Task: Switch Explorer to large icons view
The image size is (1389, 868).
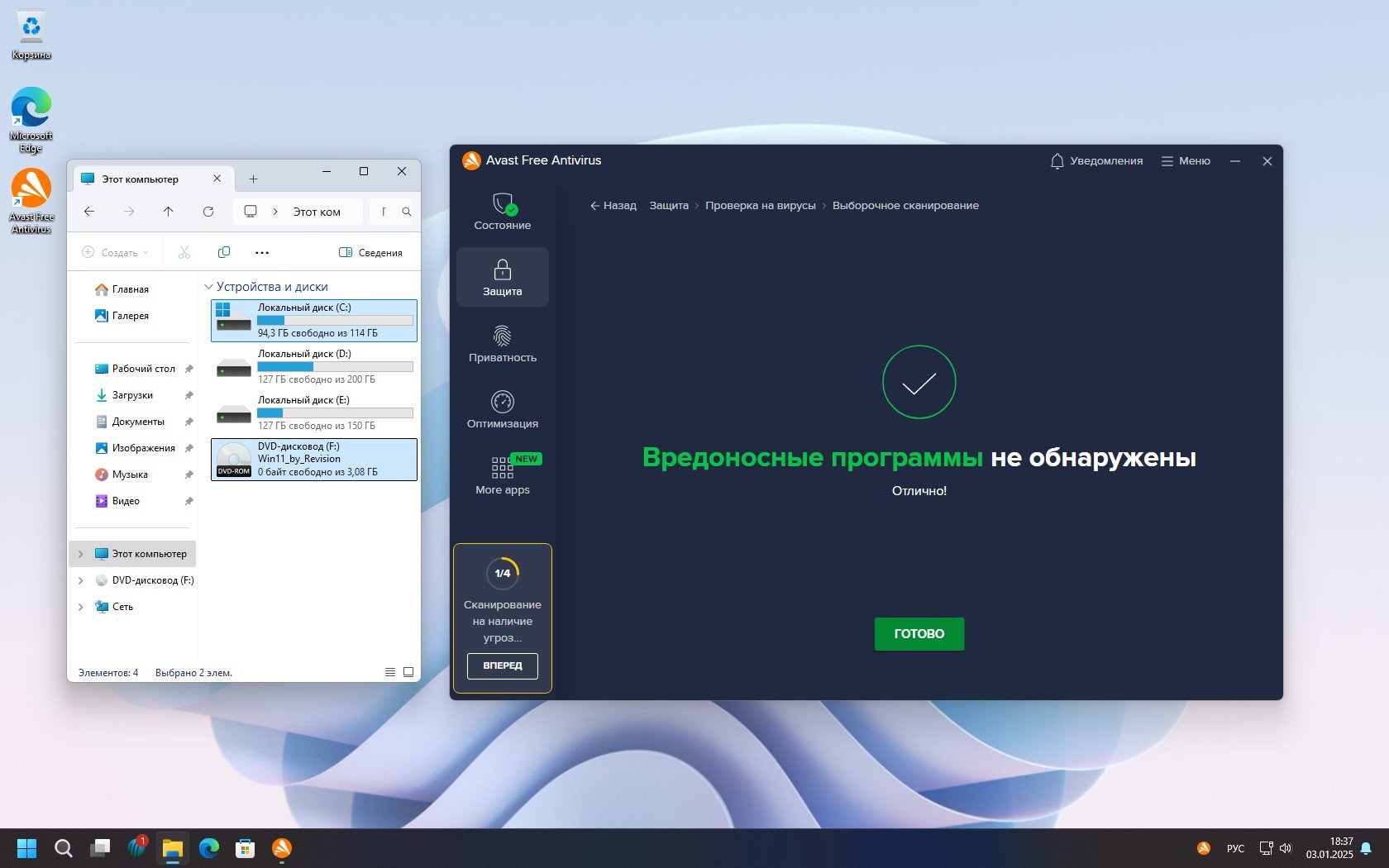Action: [408, 672]
